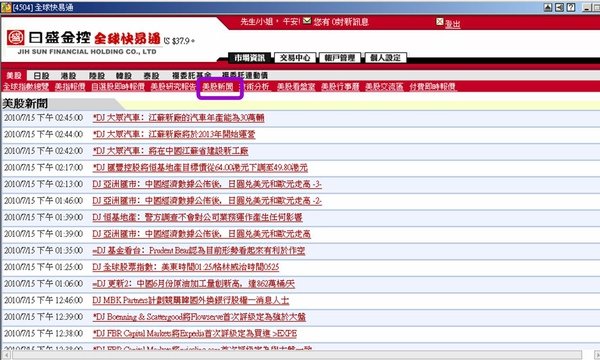The image size is (600, 360).
Task: Open the MBK Partners news headline
Action: pos(191,300)
